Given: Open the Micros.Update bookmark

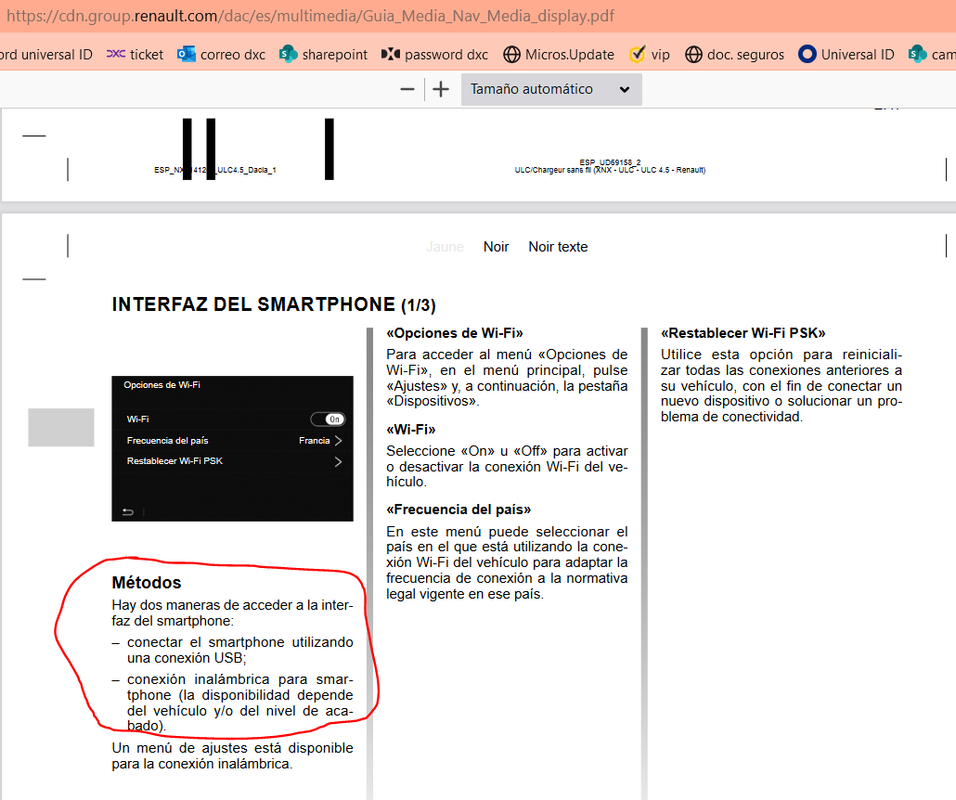Looking at the screenshot, I should (558, 54).
